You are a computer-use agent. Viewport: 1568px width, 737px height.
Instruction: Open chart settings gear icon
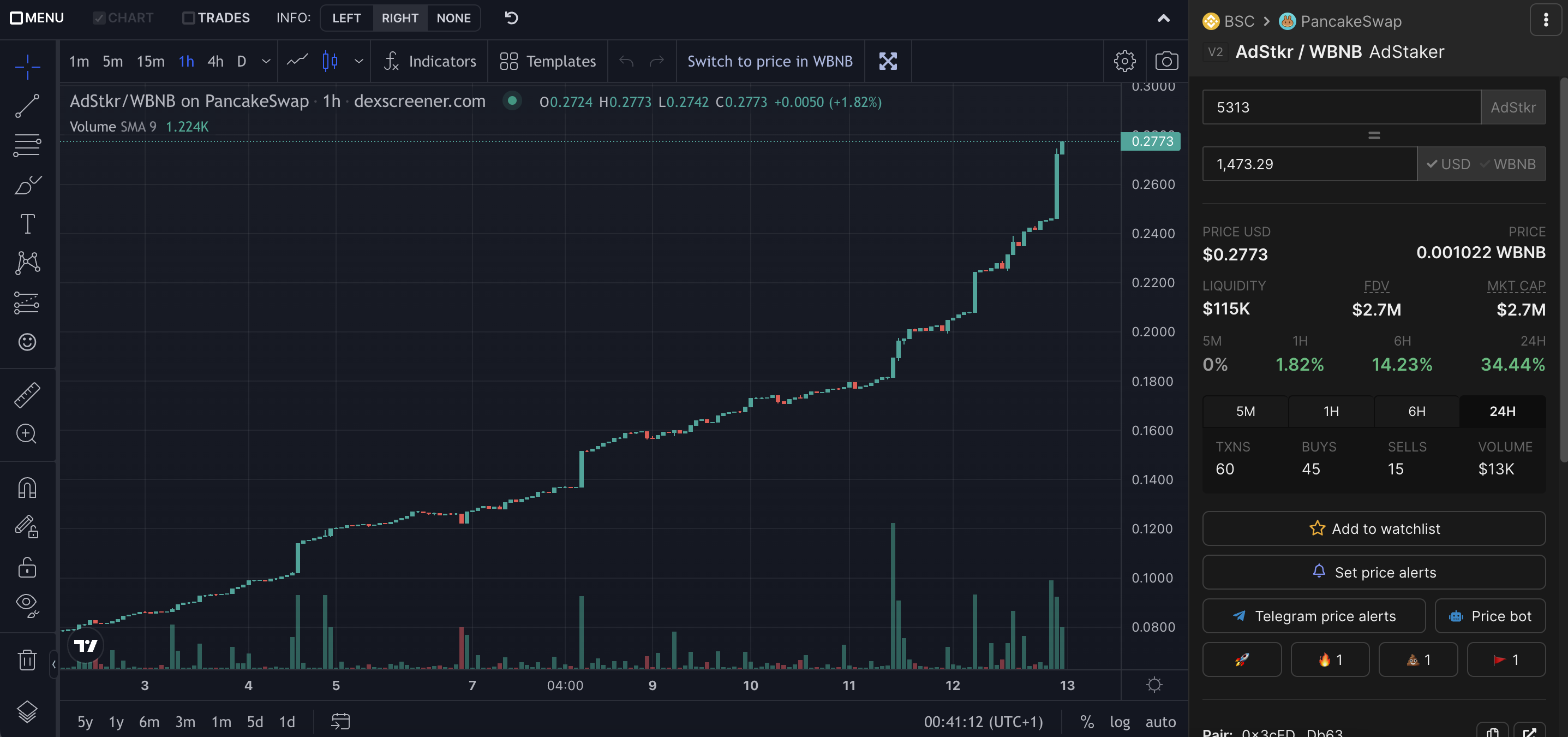point(1124,61)
